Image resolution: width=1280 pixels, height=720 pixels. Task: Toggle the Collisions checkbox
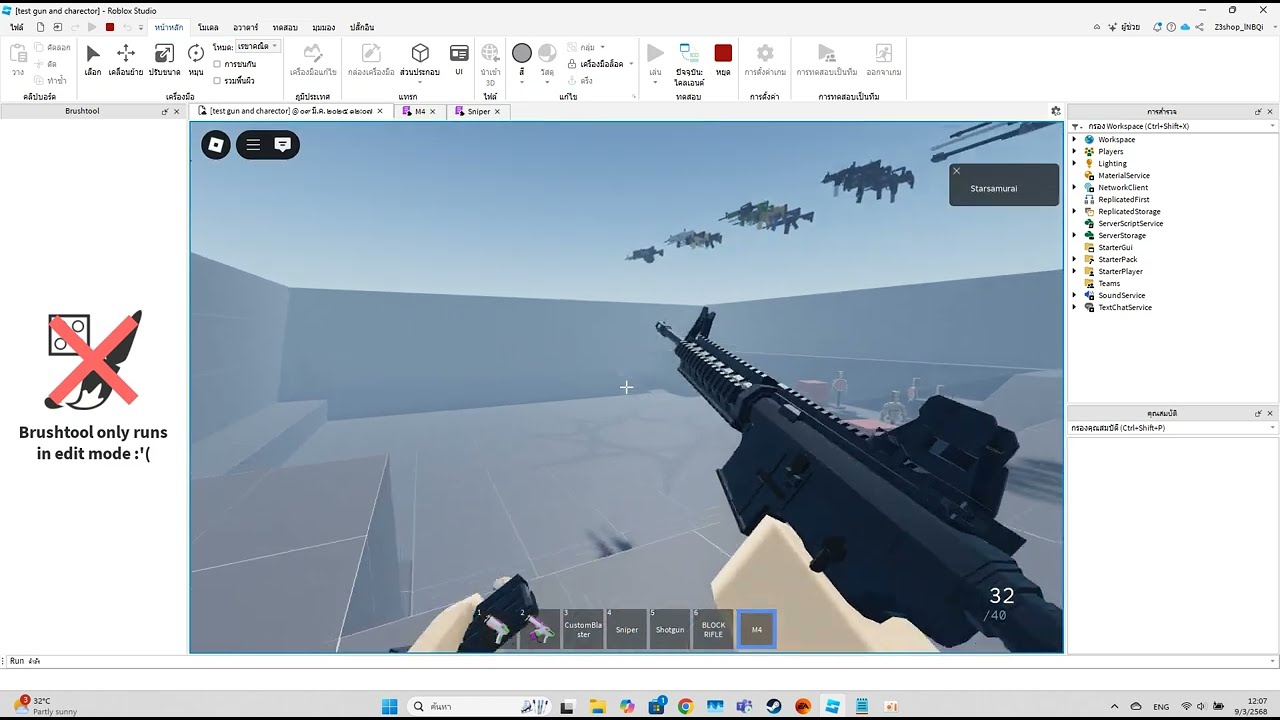[x=217, y=64]
